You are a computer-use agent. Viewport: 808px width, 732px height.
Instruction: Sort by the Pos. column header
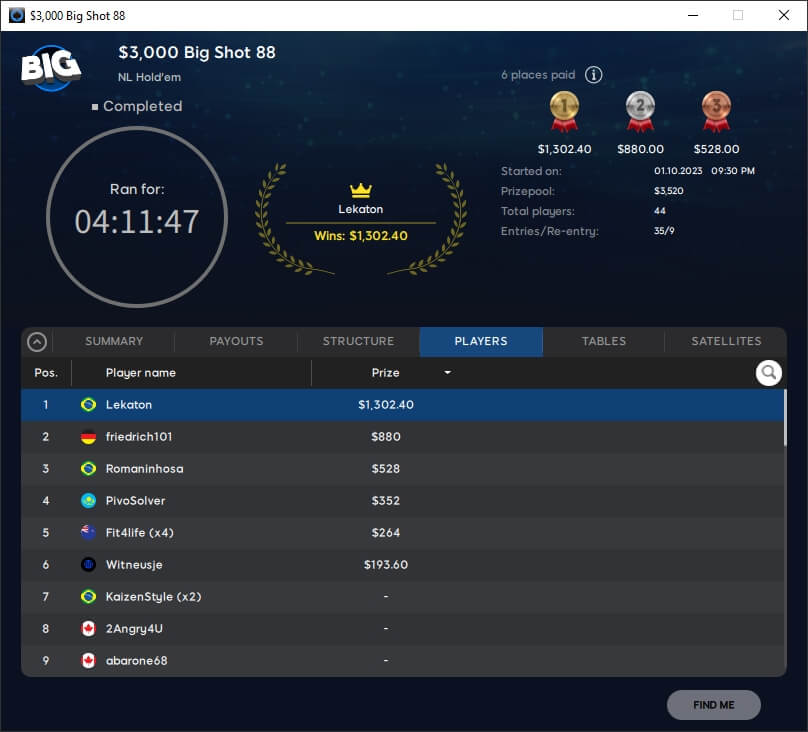coord(46,372)
